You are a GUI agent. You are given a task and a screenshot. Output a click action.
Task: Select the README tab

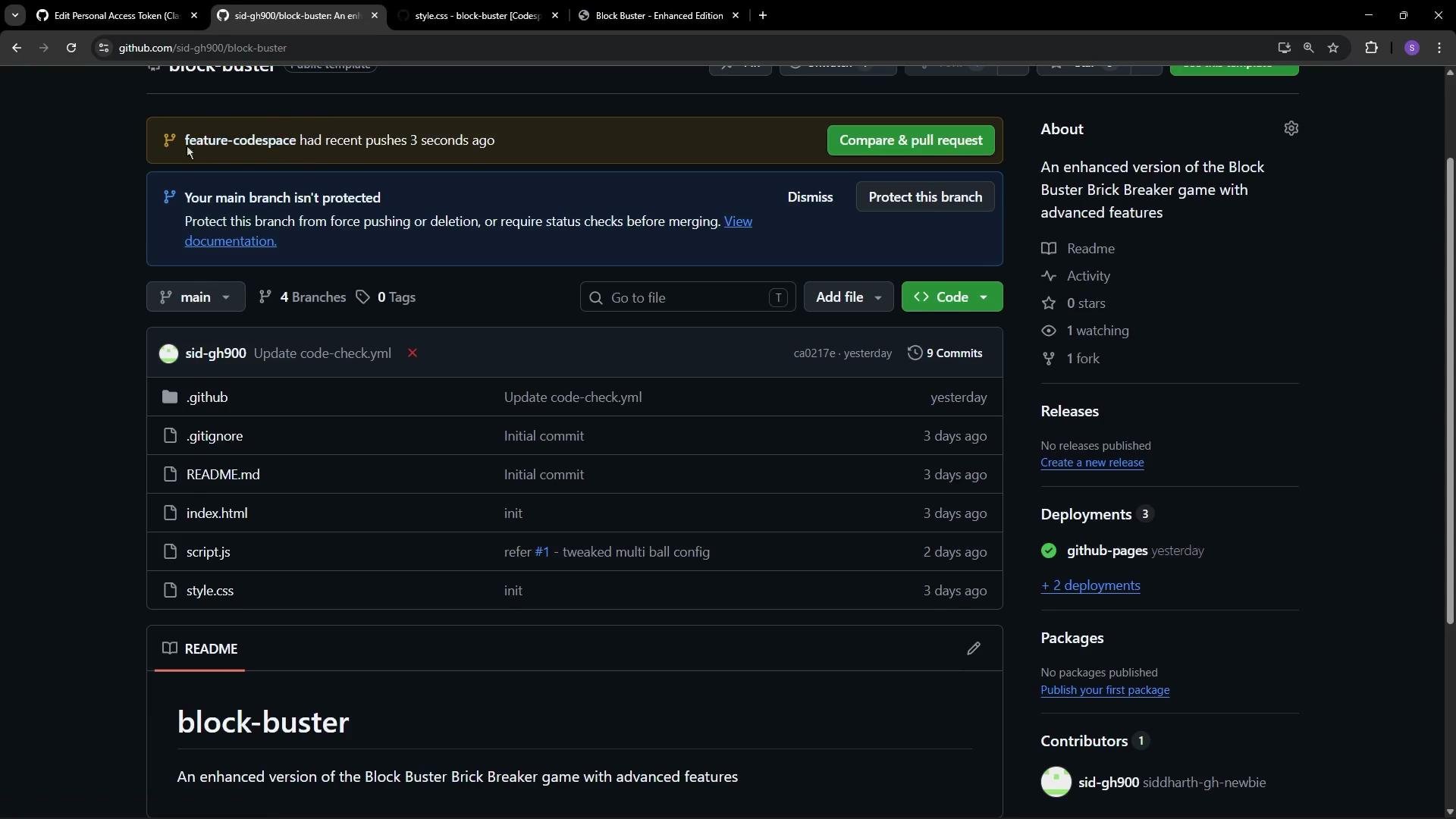coord(200,648)
